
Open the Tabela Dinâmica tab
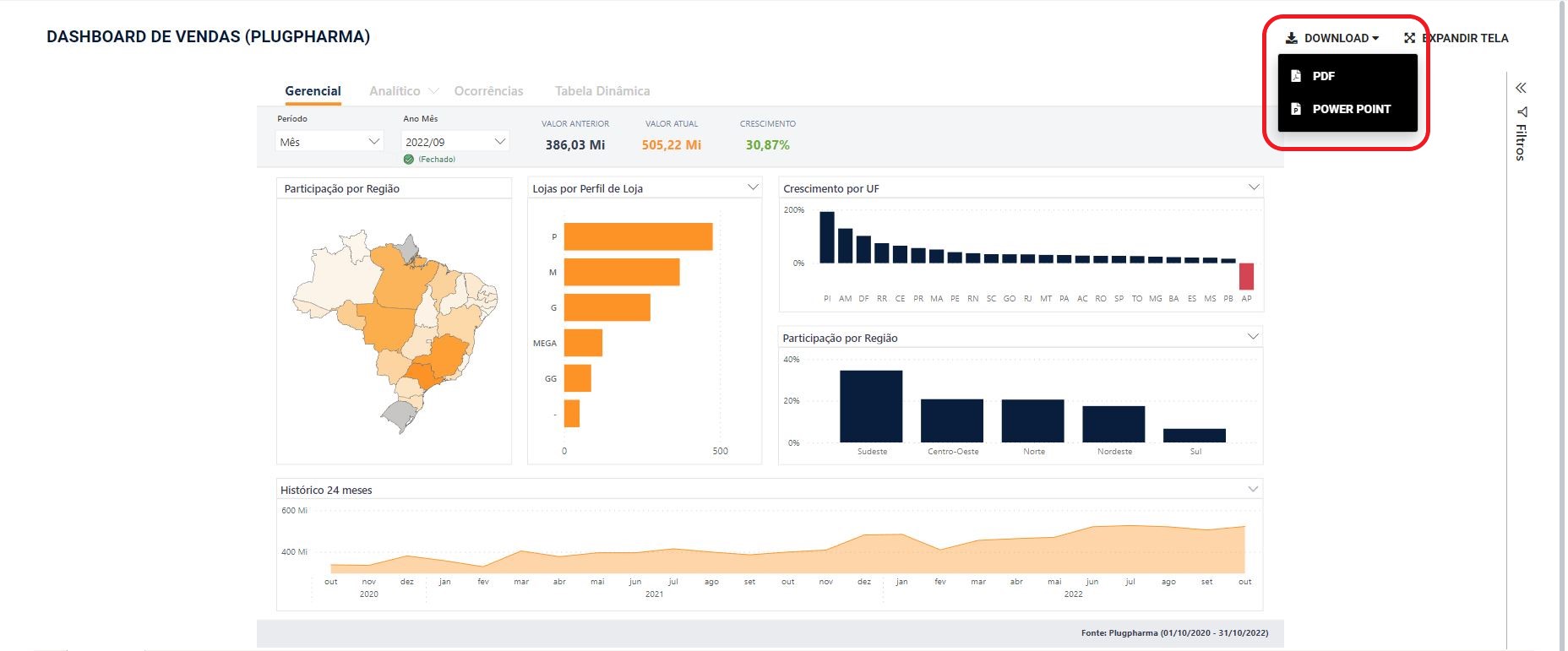[602, 91]
